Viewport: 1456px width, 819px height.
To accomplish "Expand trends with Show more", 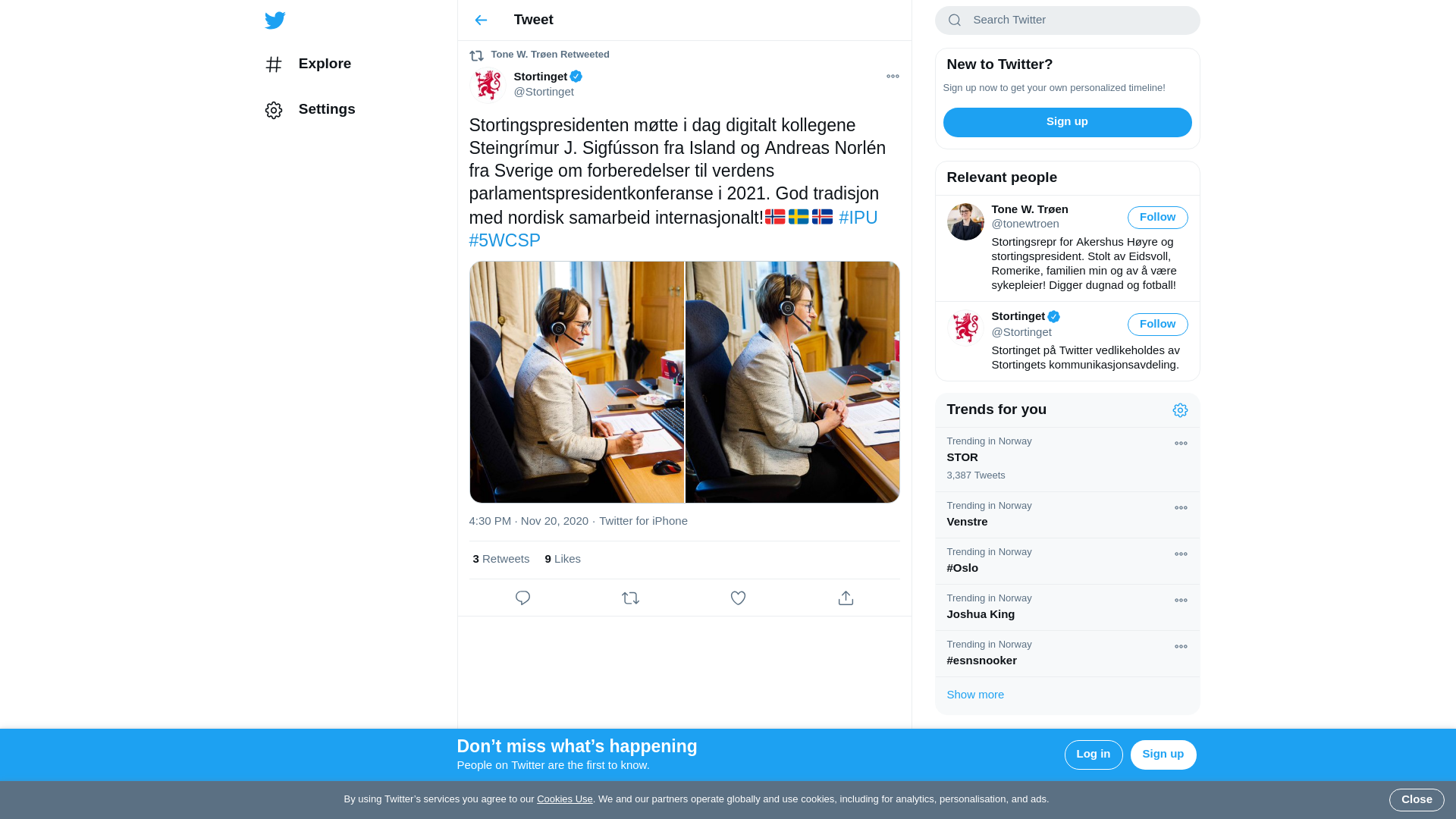I will coord(975,695).
